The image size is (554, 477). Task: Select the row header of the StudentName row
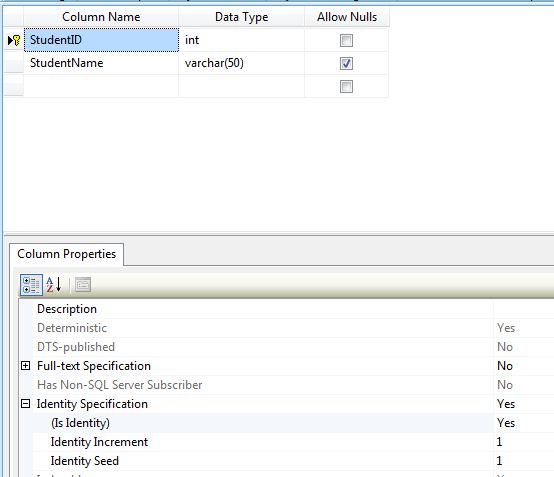pos(14,63)
